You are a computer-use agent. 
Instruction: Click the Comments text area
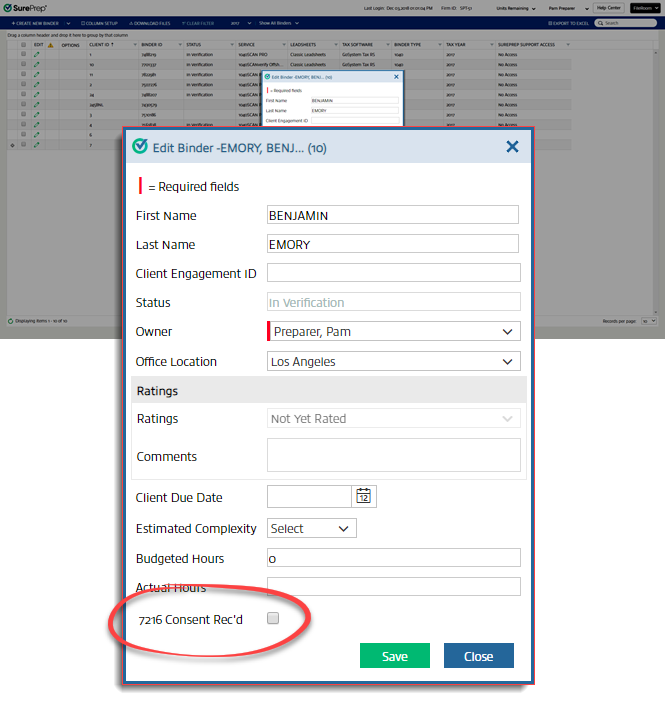click(x=394, y=455)
